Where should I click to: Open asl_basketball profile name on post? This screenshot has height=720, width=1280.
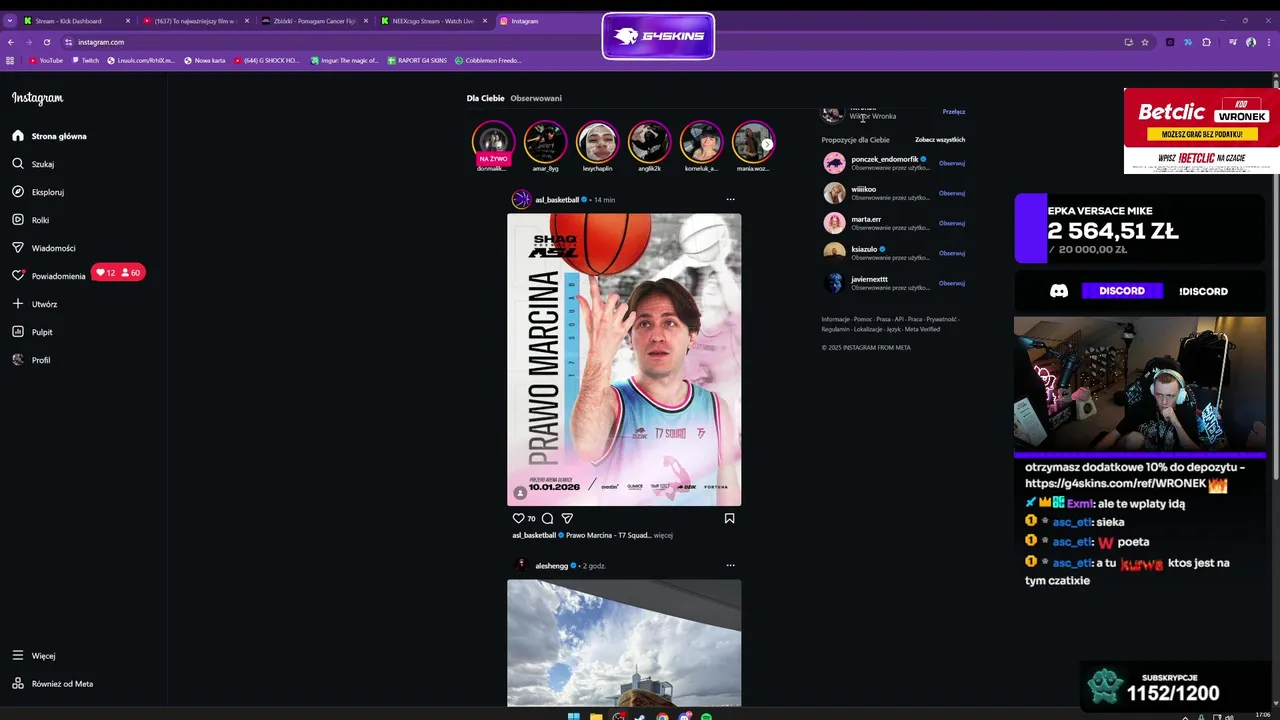pos(557,200)
